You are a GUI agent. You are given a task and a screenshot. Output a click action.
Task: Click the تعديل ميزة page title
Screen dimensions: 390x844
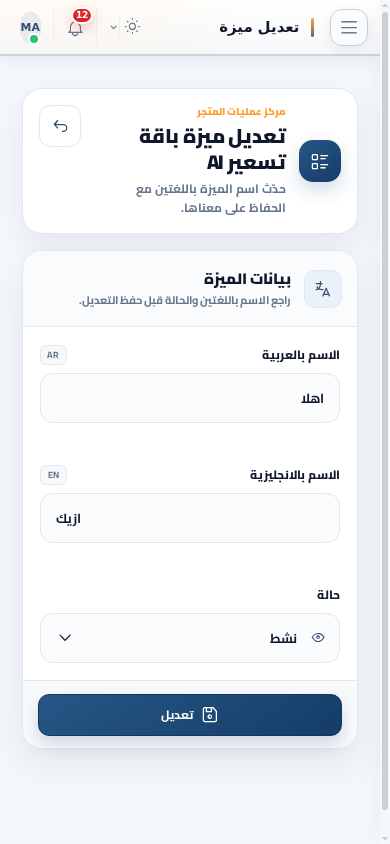259,27
